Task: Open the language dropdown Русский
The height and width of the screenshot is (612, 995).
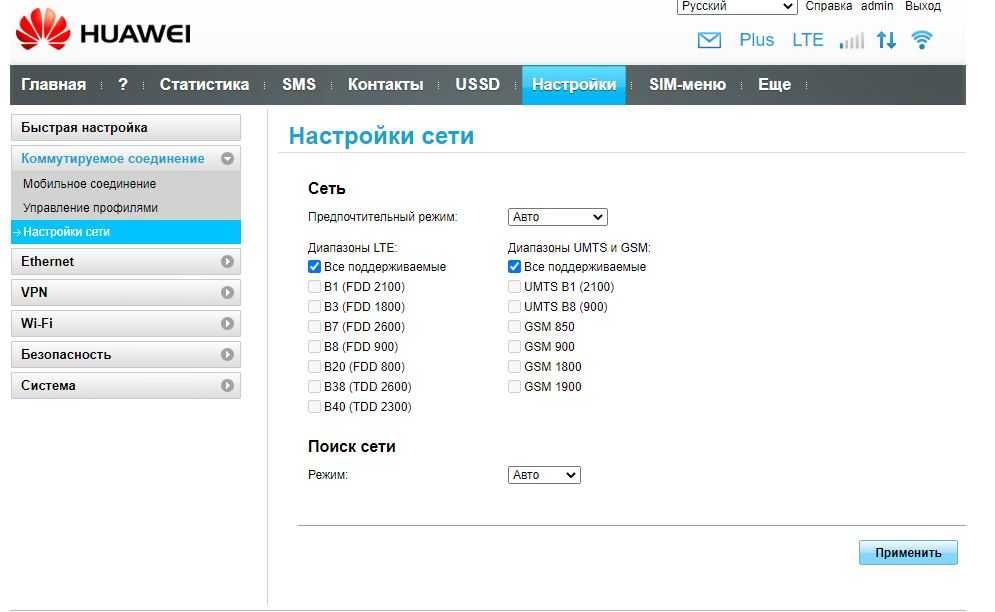Action: (x=737, y=6)
